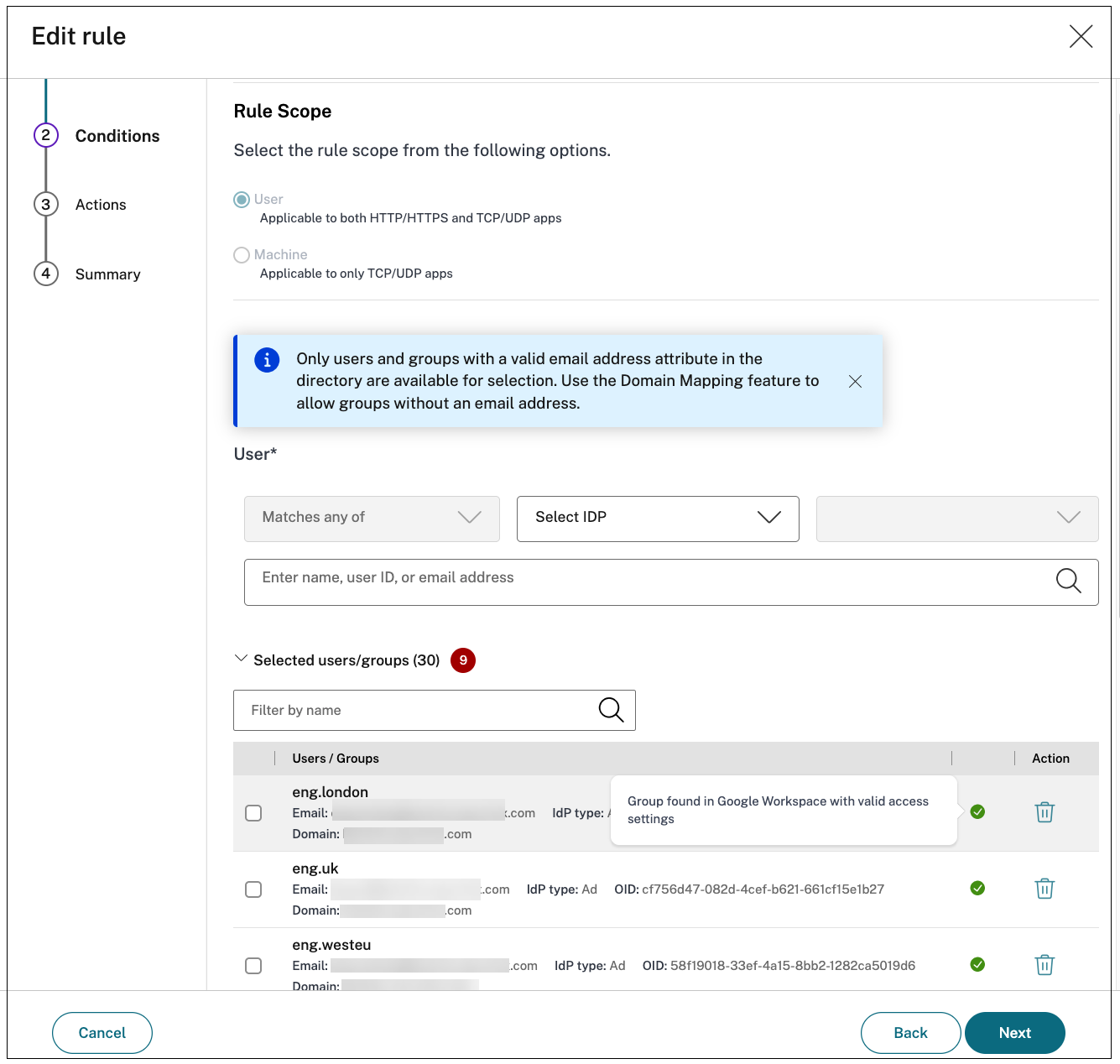Check the eng.uk row checkbox
Image resolution: width=1120 pixels, height=1064 pixels.
point(253,889)
